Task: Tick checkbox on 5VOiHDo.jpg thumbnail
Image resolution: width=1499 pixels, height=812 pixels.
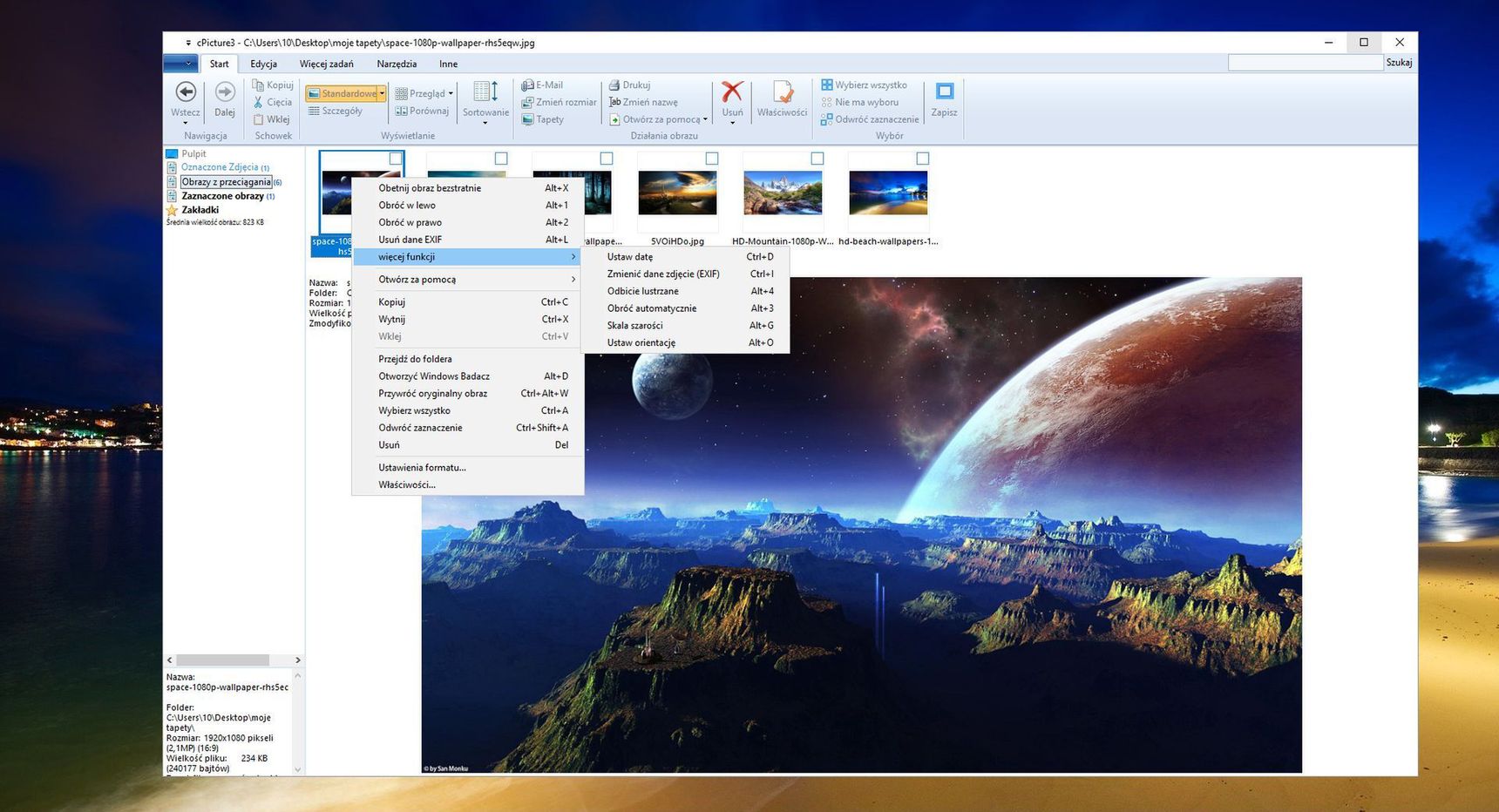Action: [712, 159]
